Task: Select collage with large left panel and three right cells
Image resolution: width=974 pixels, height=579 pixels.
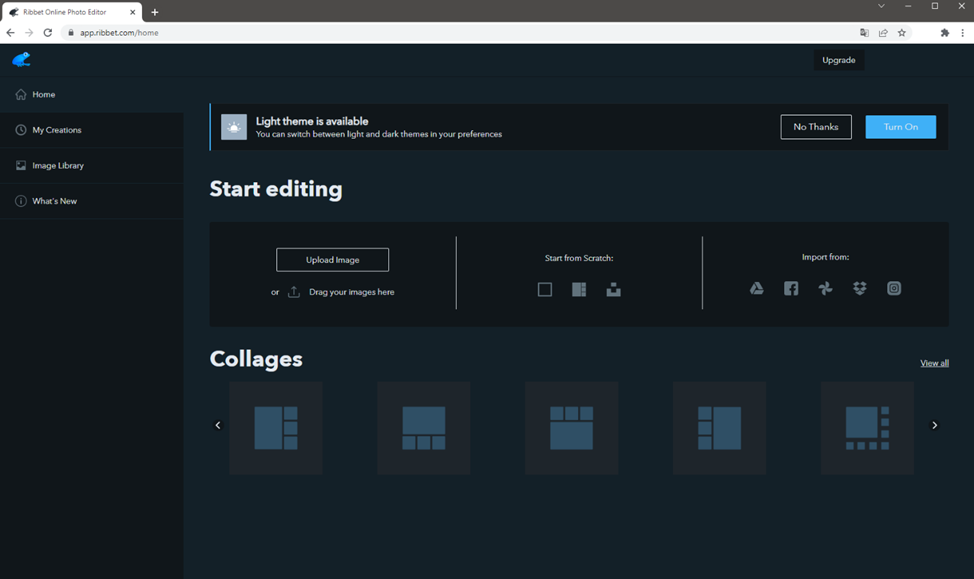Action: (276, 428)
